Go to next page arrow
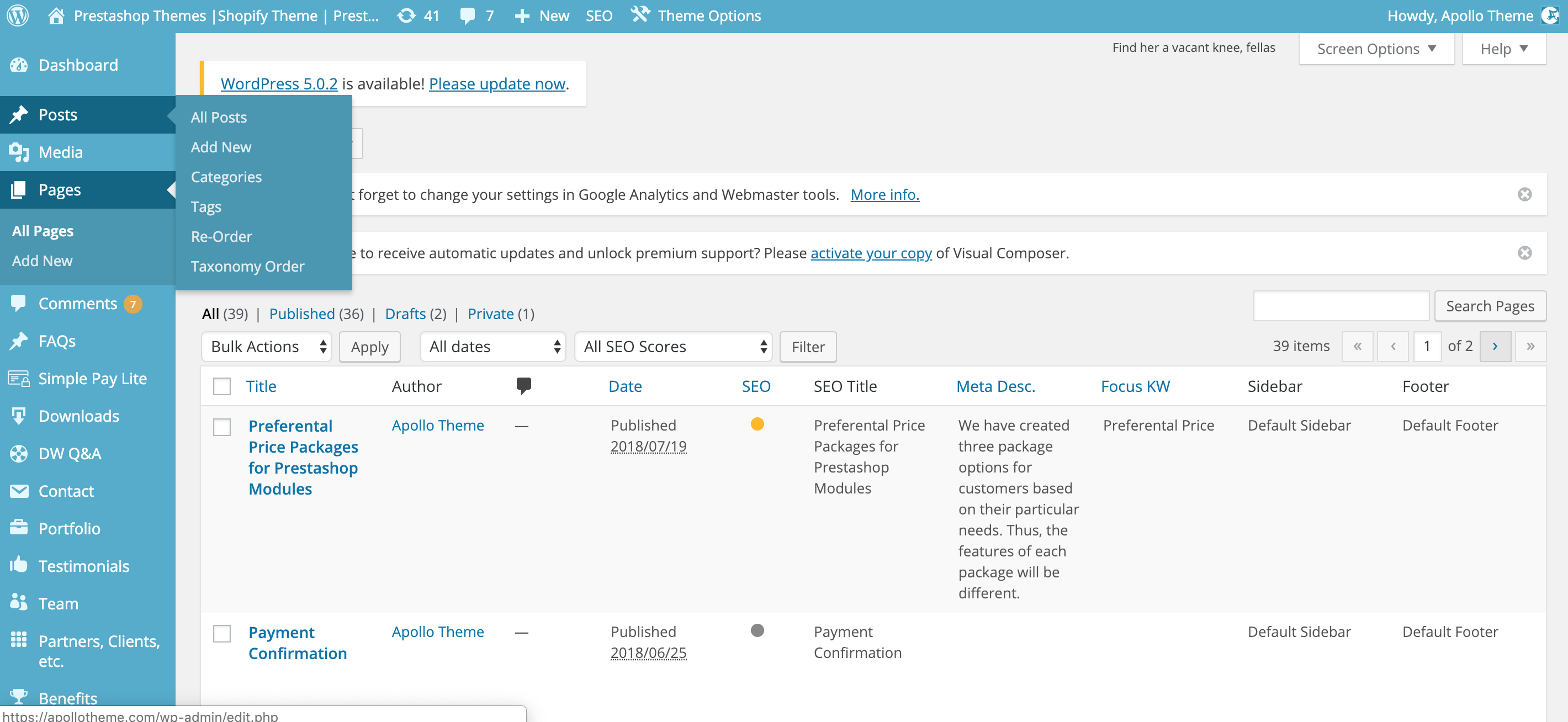This screenshot has width=1568, height=722. click(x=1495, y=347)
